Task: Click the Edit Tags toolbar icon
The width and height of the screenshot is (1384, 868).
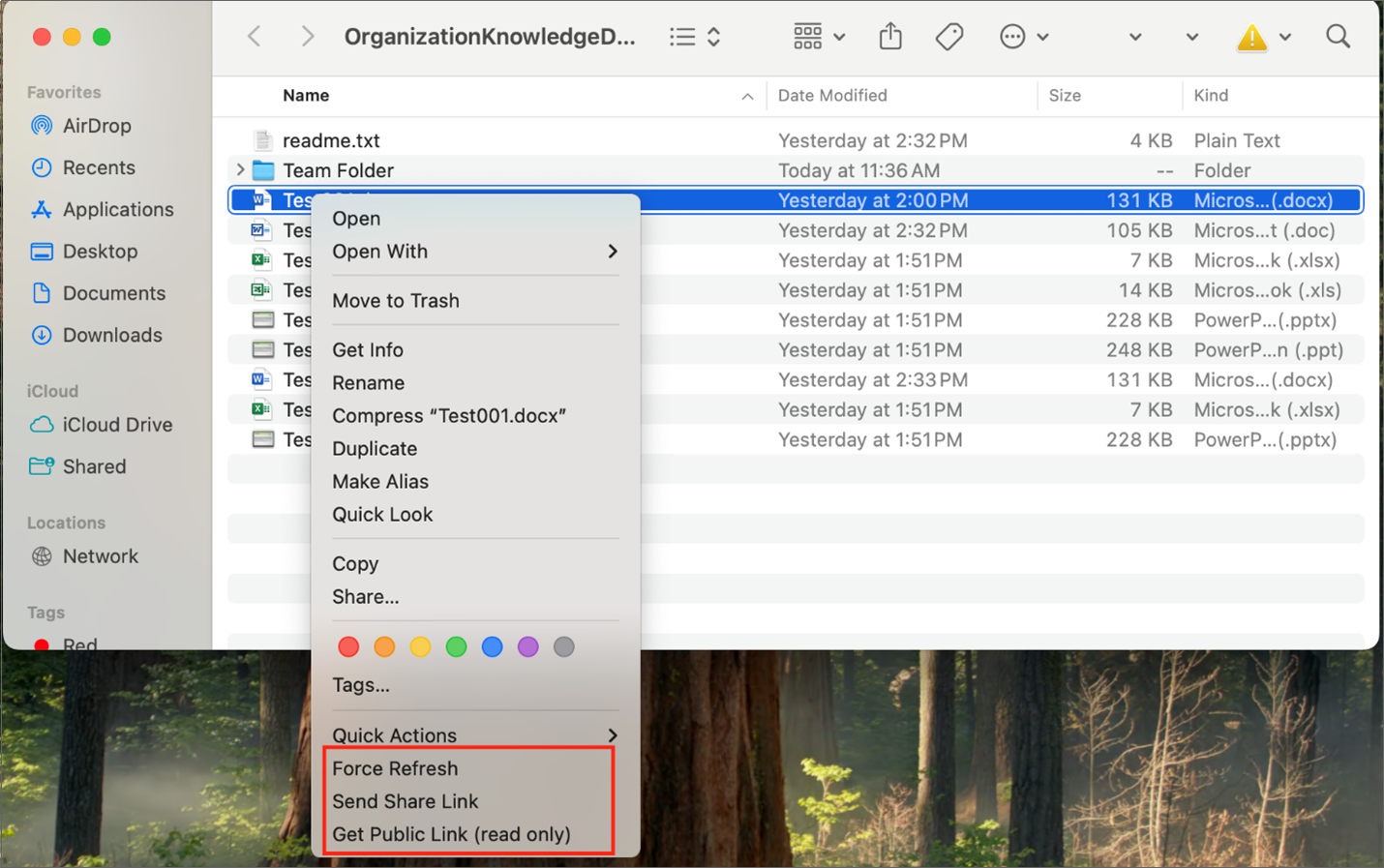Action: [x=949, y=37]
